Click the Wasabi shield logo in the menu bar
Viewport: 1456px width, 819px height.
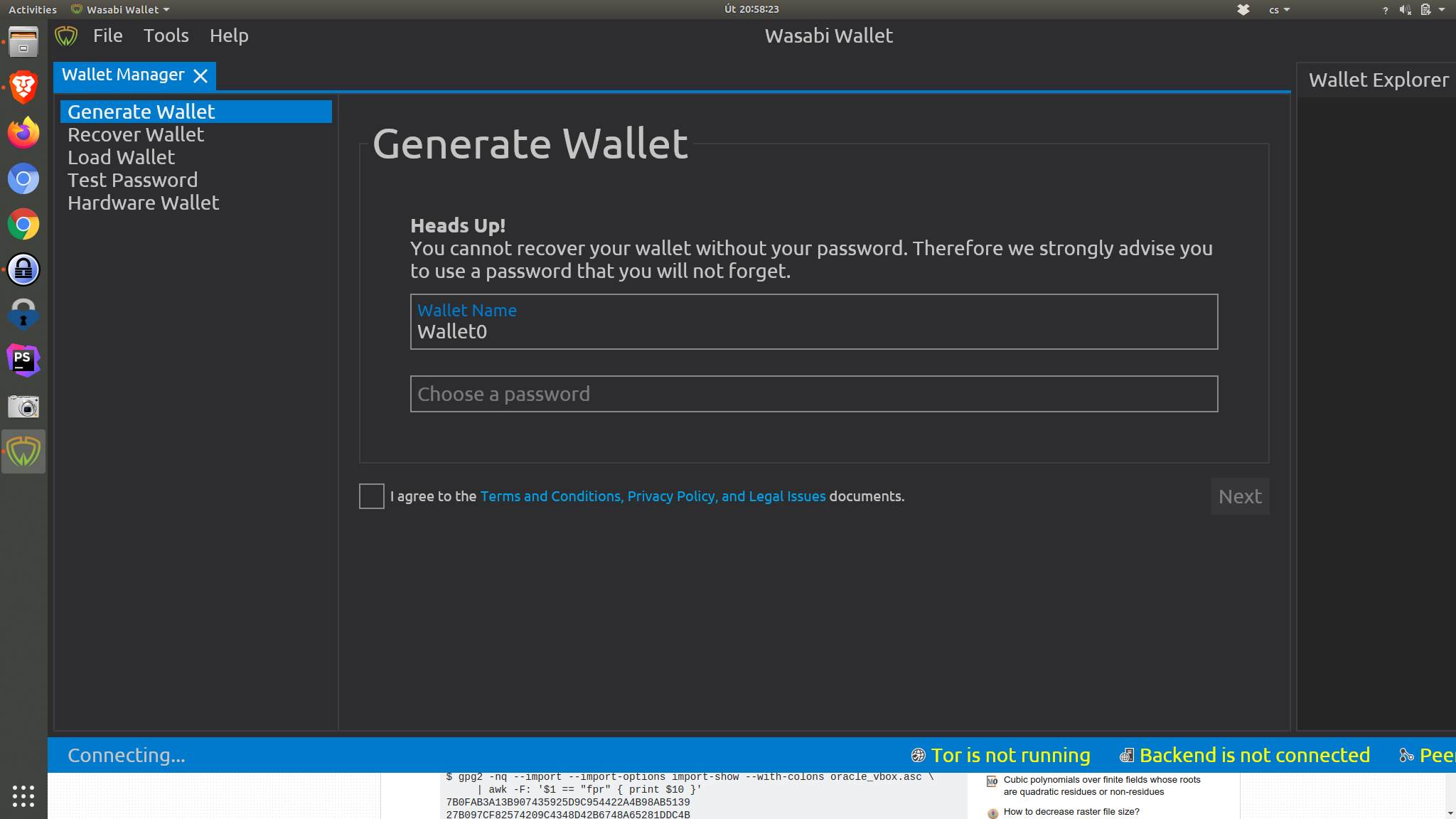click(x=66, y=36)
